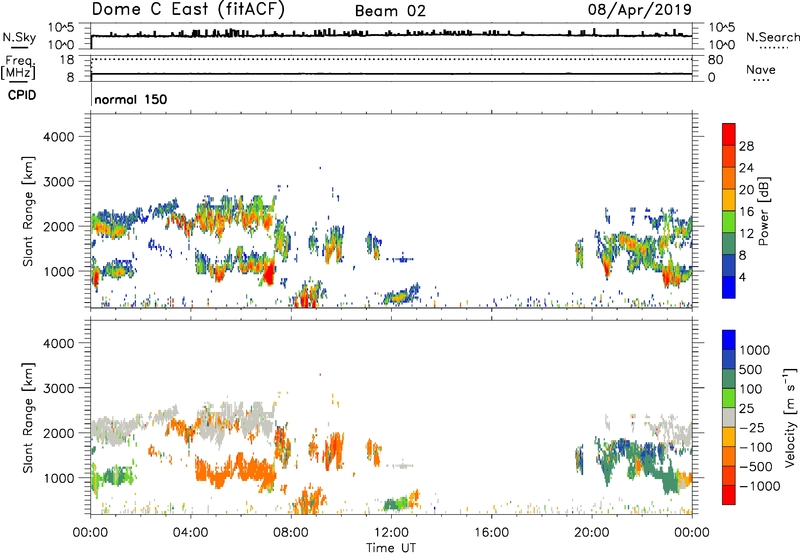Click the 12:00 green velocity echo patch
This screenshot has height=554, width=800.
click(398, 505)
